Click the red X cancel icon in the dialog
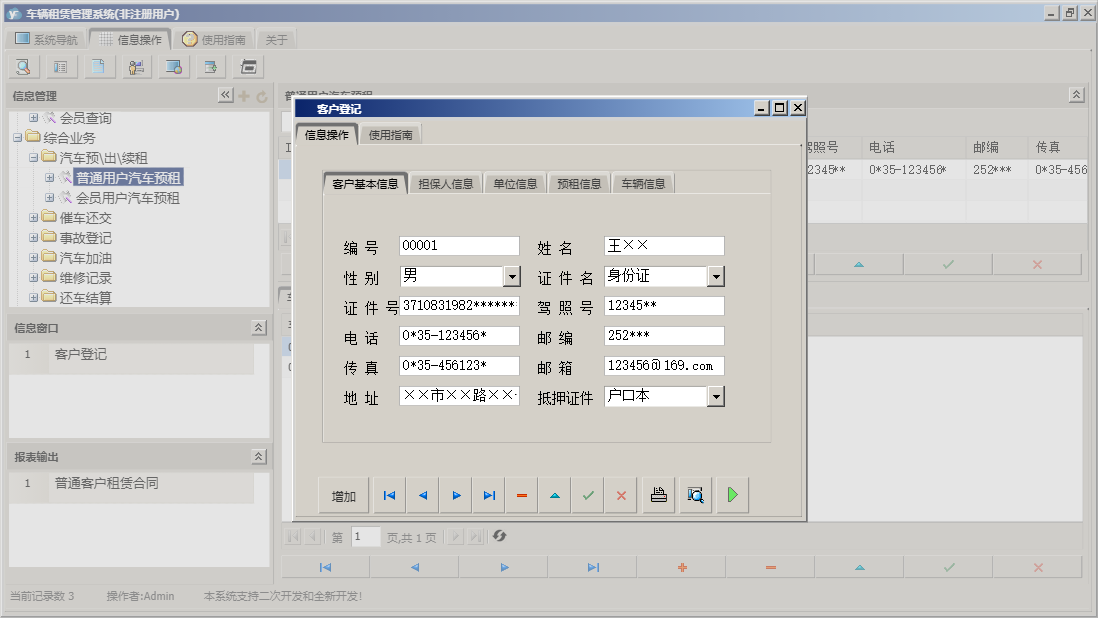Image resolution: width=1098 pixels, height=618 pixels. pos(620,494)
